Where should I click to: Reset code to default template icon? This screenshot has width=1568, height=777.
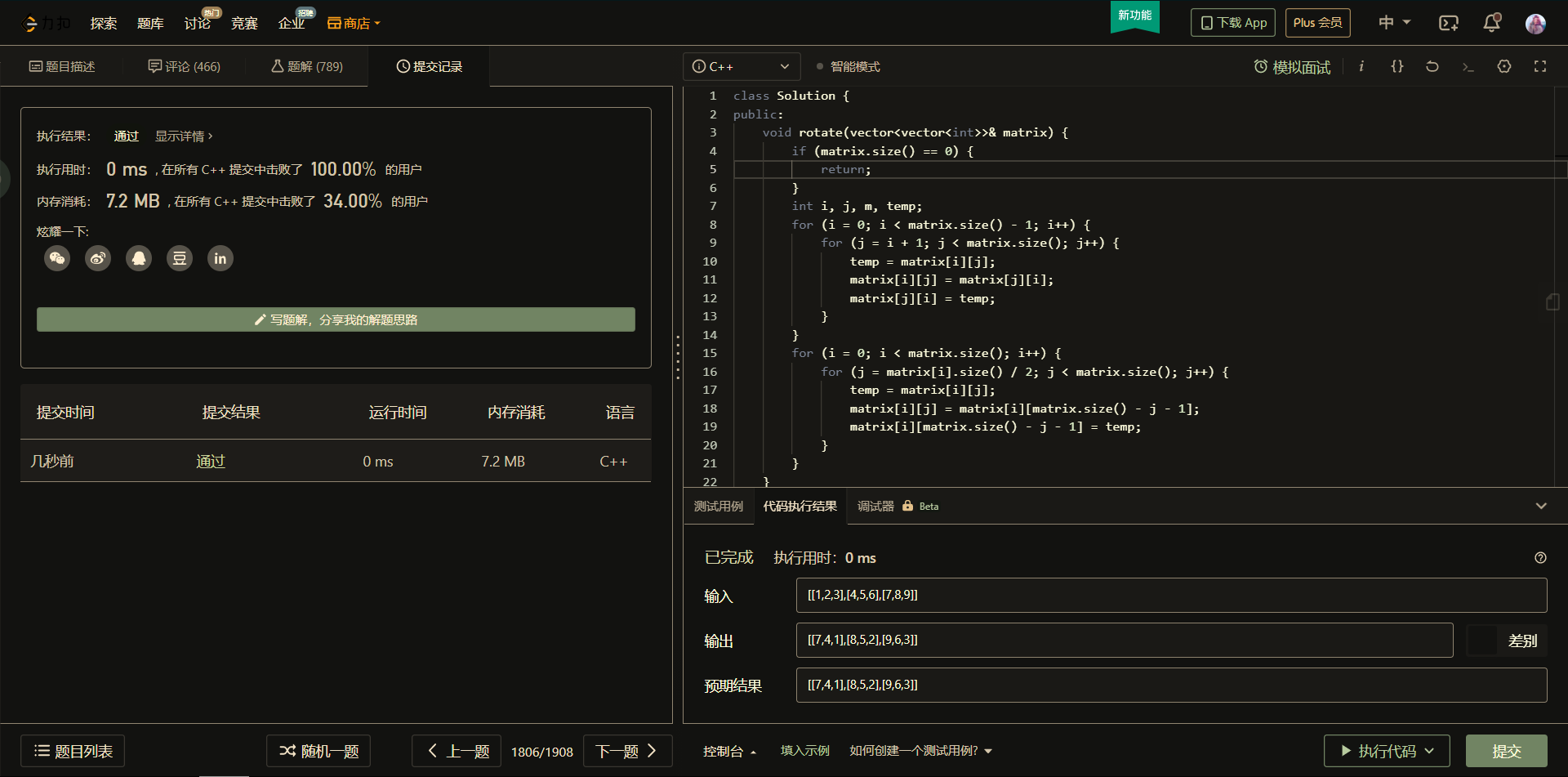click(1432, 66)
